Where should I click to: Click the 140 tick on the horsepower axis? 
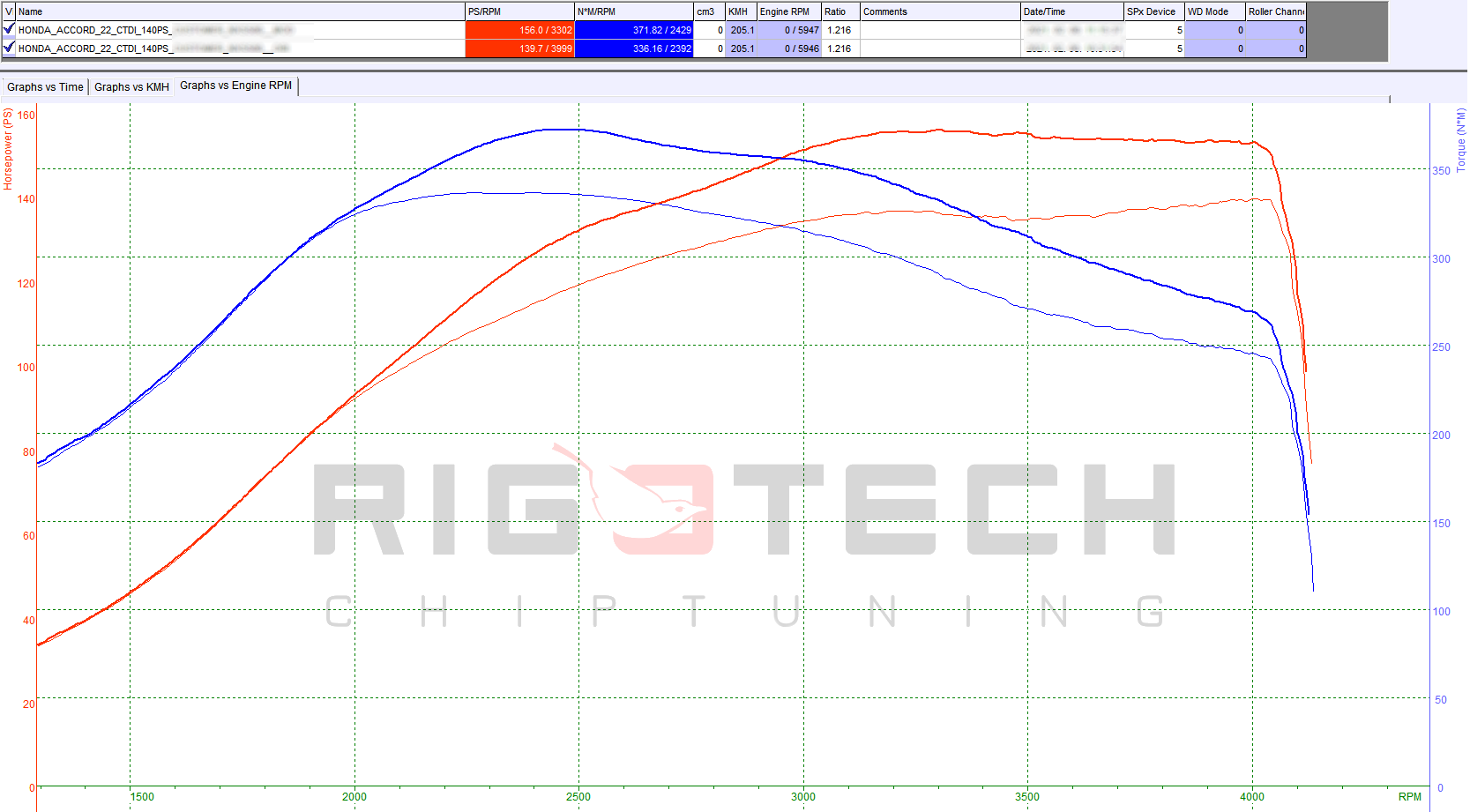(26, 199)
